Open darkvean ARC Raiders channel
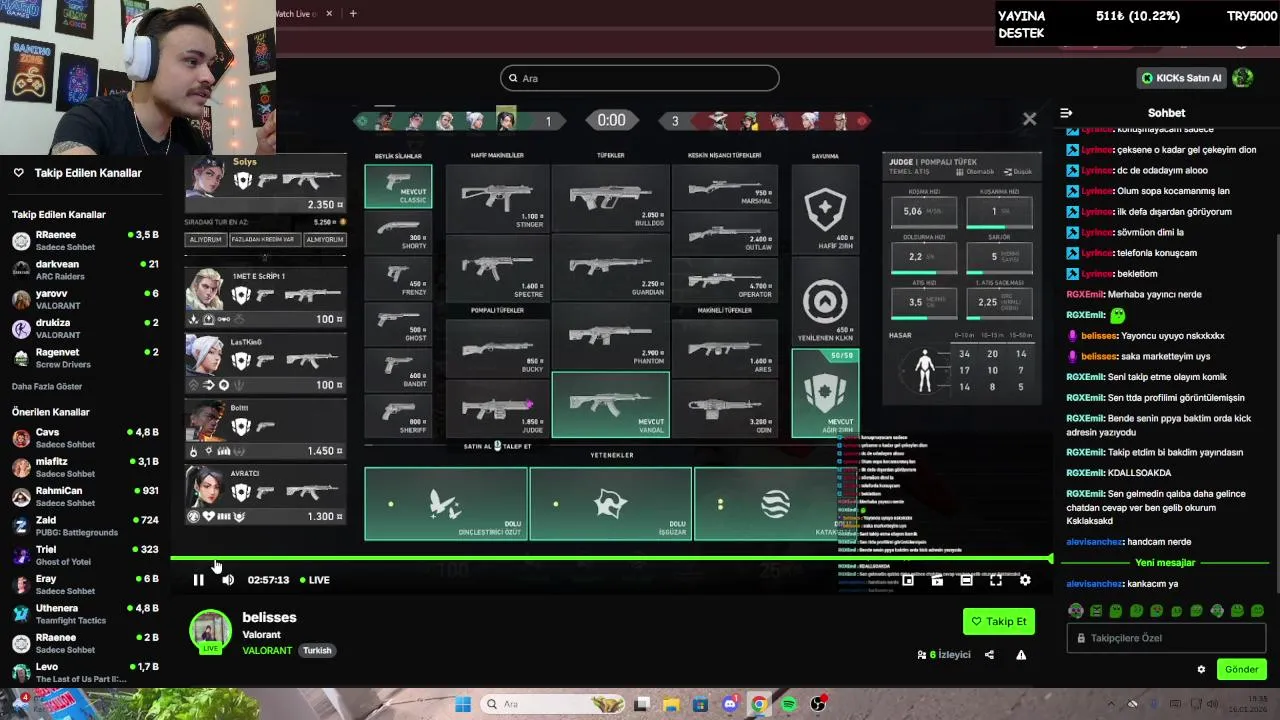 [x=85, y=270]
